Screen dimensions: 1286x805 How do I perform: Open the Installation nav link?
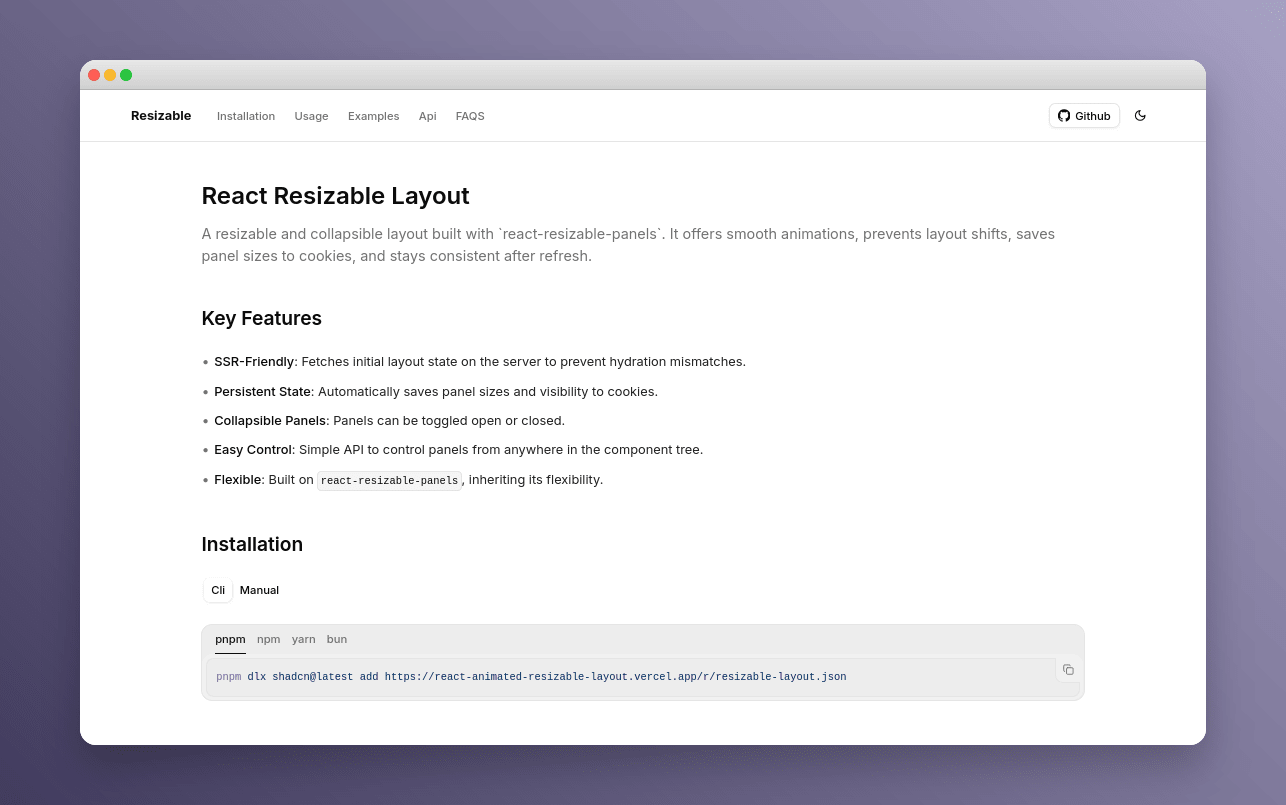246,116
